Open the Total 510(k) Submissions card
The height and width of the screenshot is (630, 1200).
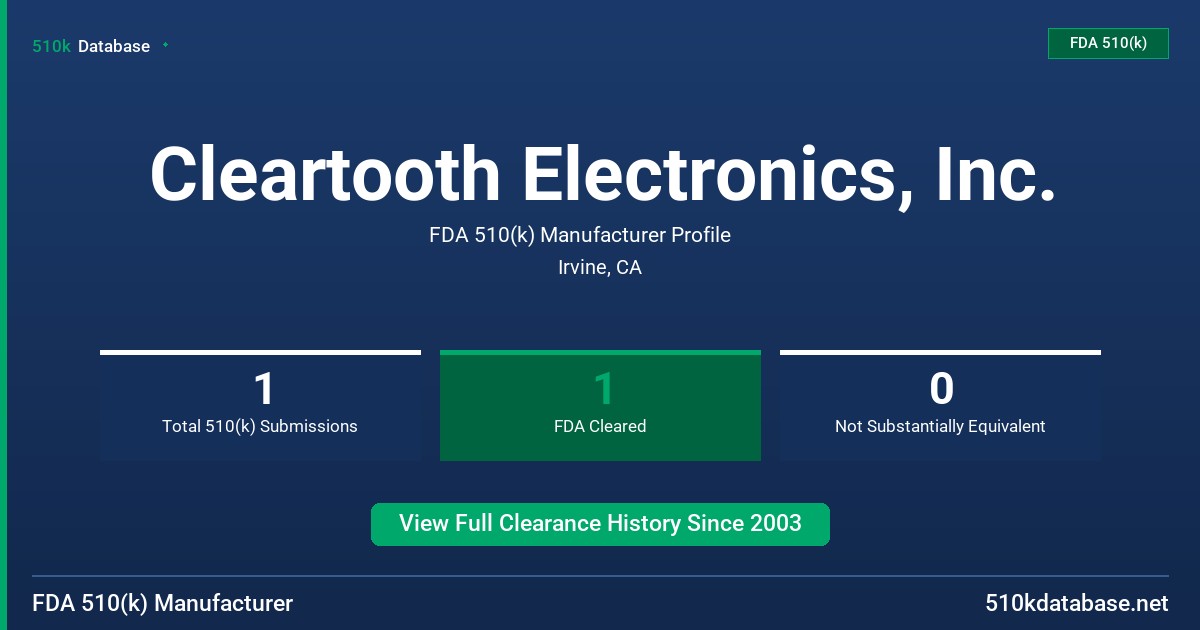click(x=260, y=406)
